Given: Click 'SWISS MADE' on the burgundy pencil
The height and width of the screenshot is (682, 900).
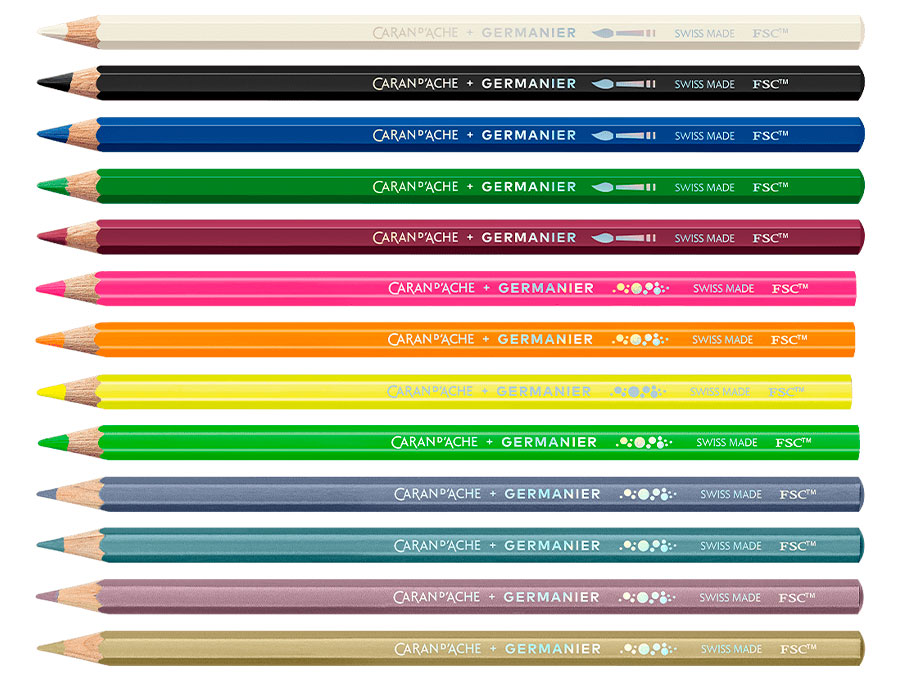Looking at the screenshot, I should pos(705,238).
